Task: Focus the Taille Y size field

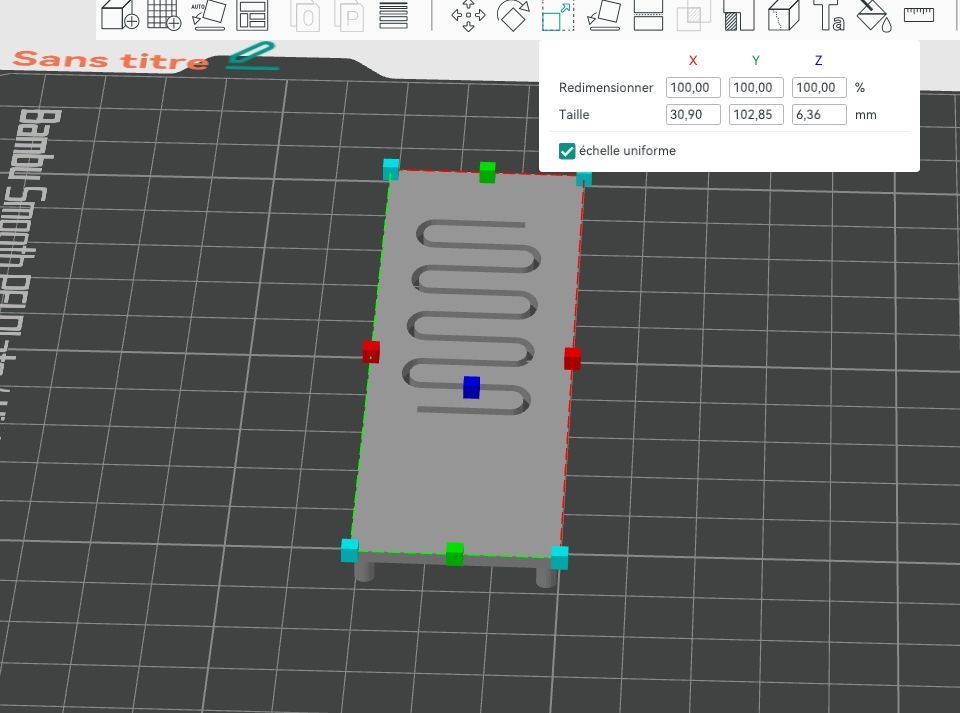Action: pos(756,115)
